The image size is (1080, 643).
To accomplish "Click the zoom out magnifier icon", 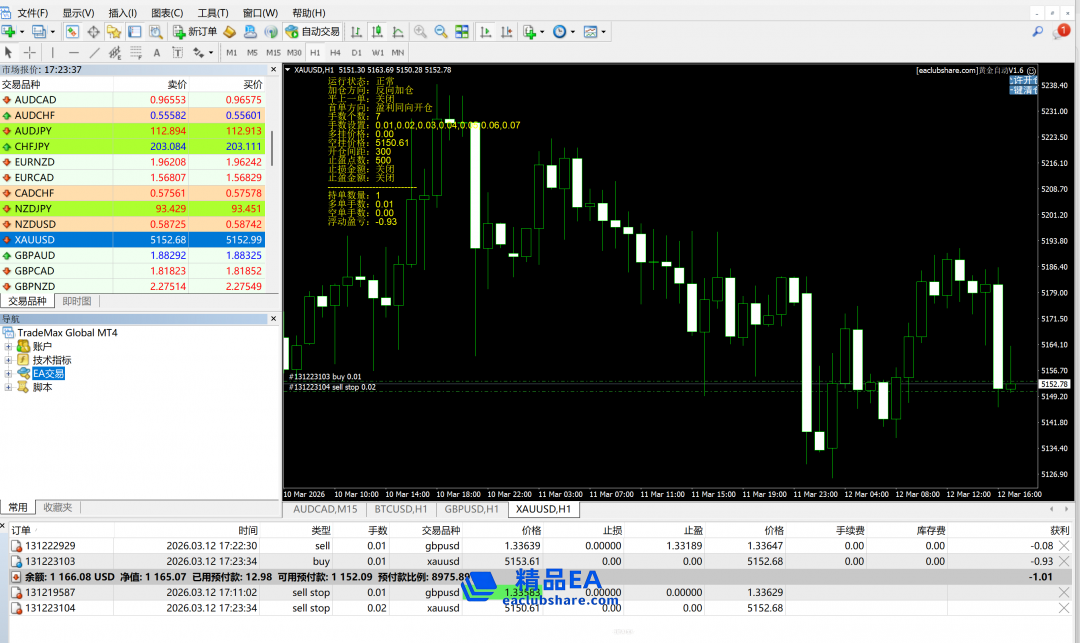I will point(441,32).
